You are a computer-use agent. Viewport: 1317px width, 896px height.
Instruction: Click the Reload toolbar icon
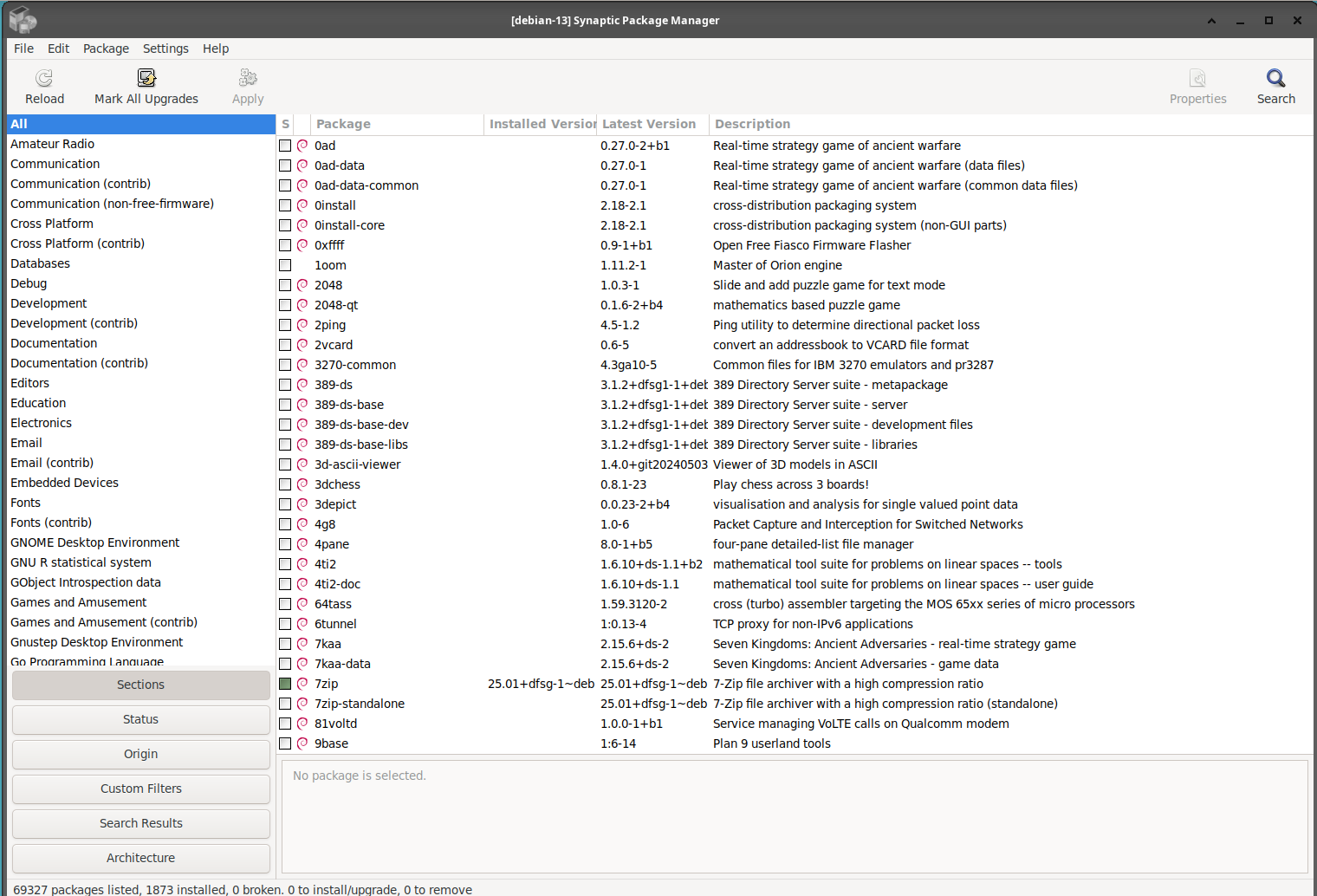pyautogui.click(x=44, y=79)
